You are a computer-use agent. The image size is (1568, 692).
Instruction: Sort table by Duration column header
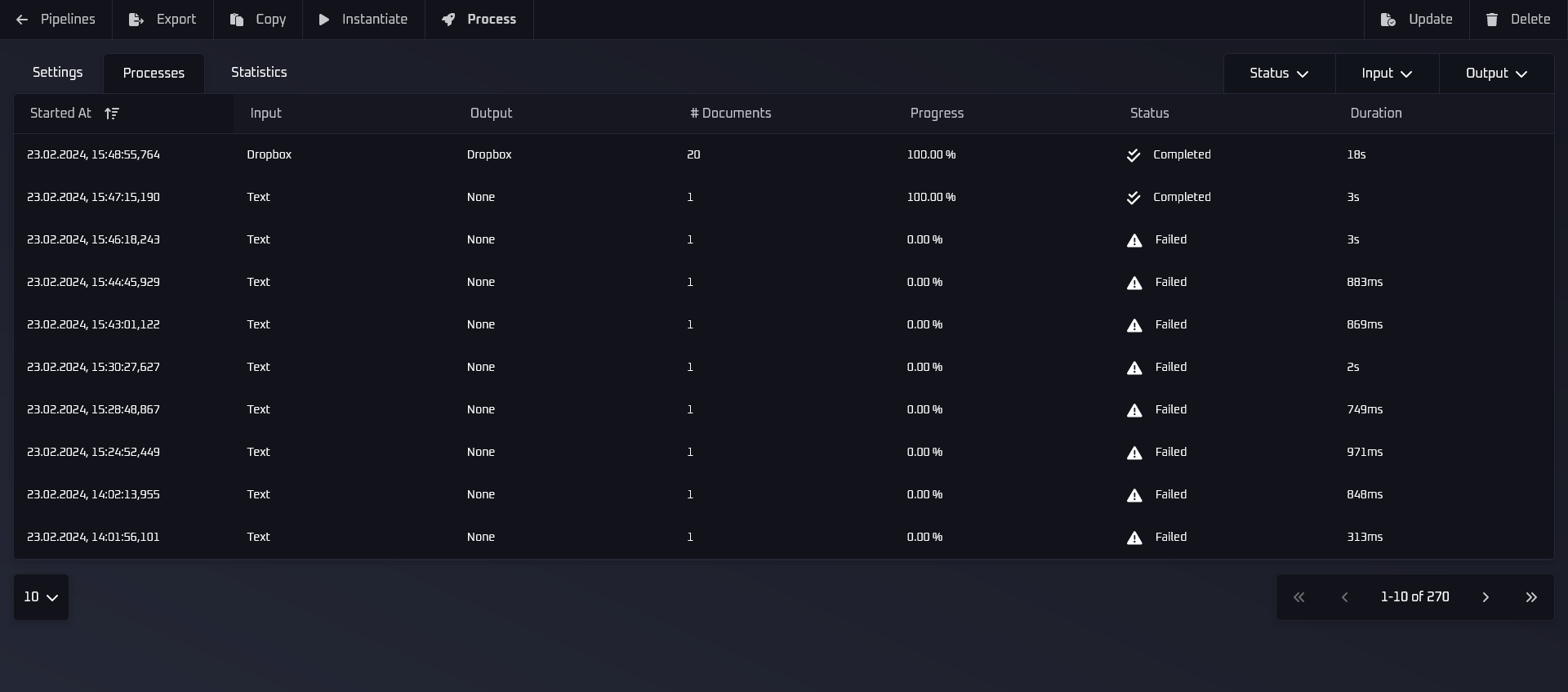[x=1375, y=114]
